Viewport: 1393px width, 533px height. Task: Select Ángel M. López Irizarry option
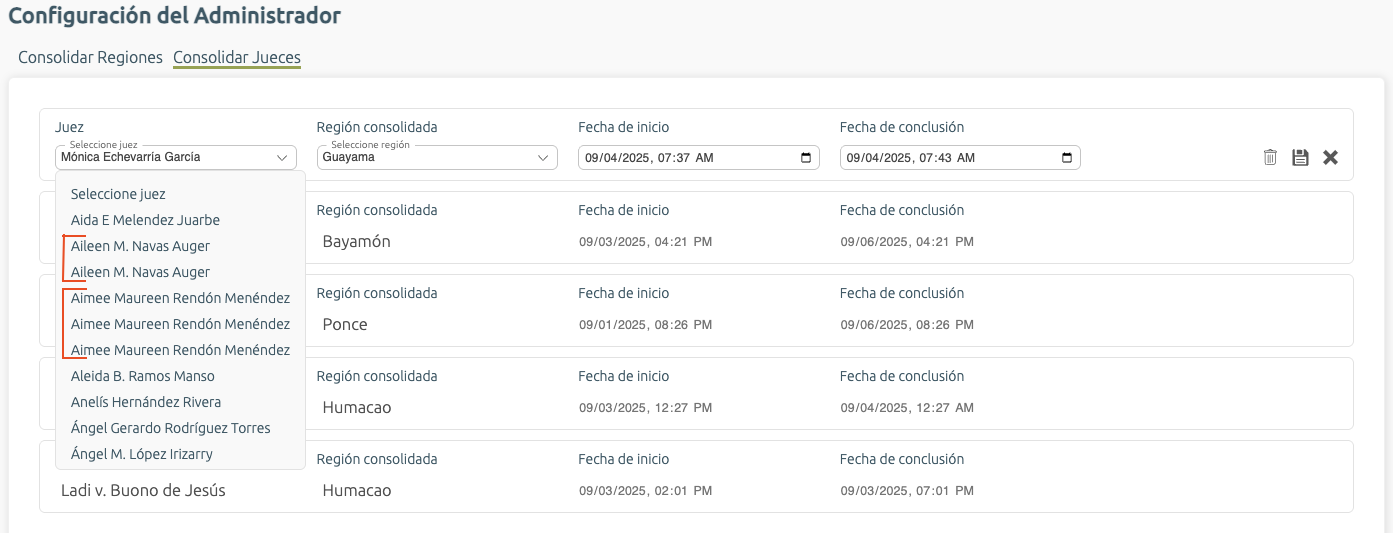[x=141, y=454]
